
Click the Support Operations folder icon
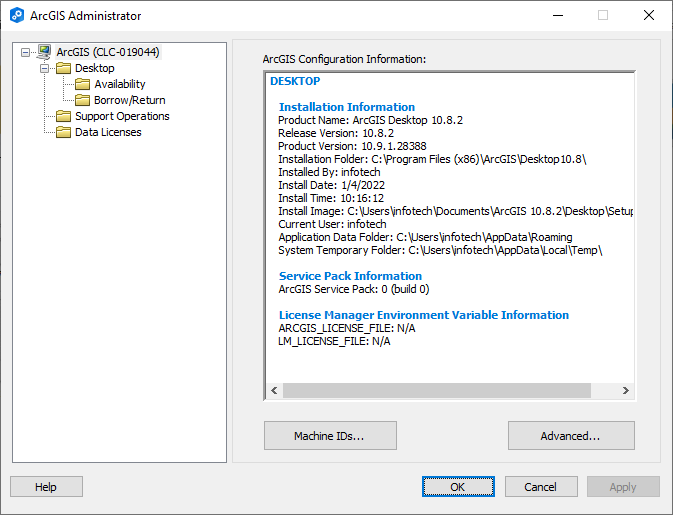64,116
